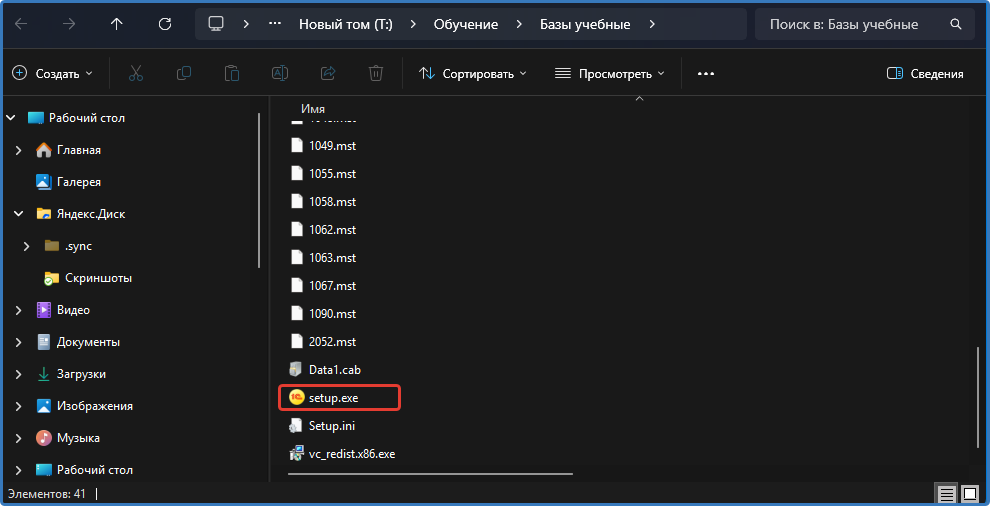The image size is (990, 506).
Task: Select the setup.exe file
Action: [333, 398]
